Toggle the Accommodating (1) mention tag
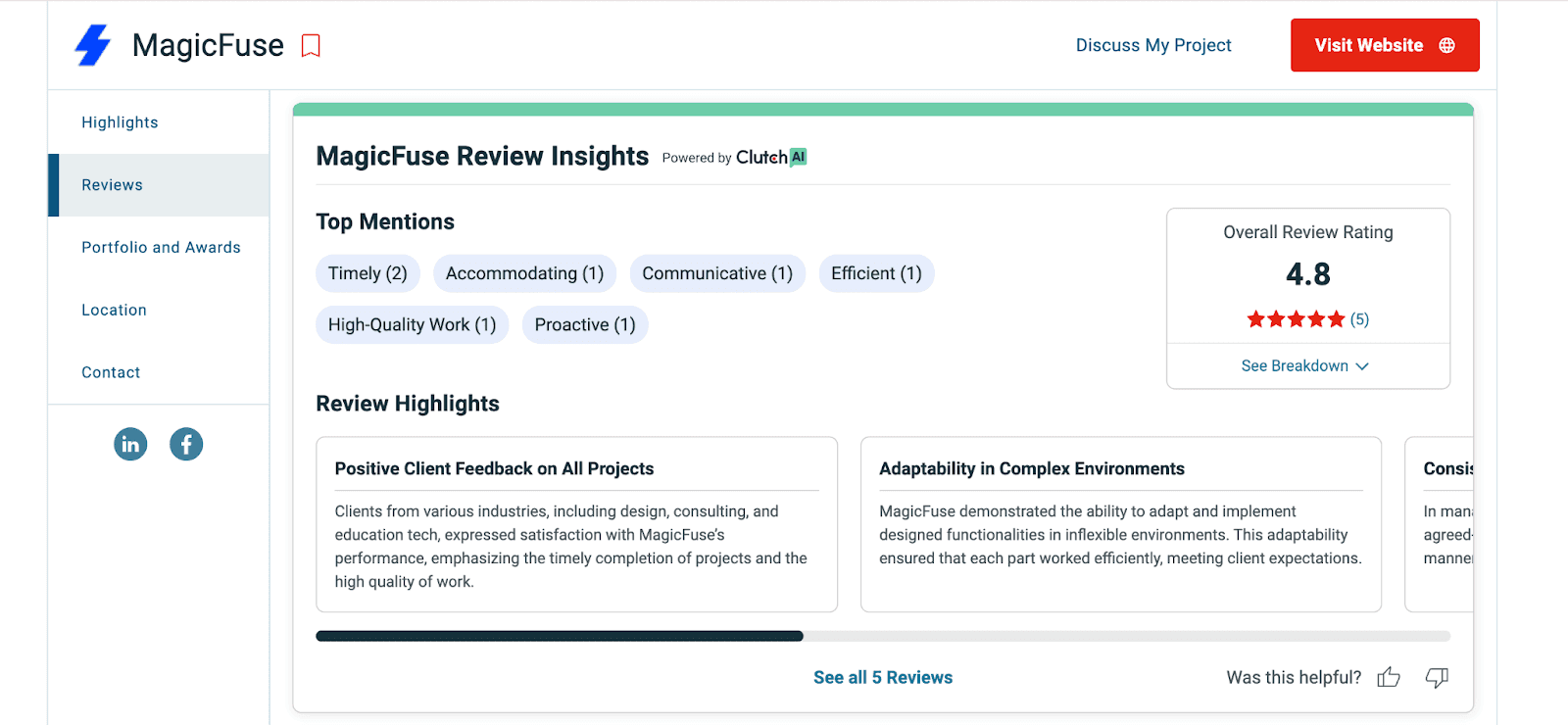 click(x=524, y=274)
